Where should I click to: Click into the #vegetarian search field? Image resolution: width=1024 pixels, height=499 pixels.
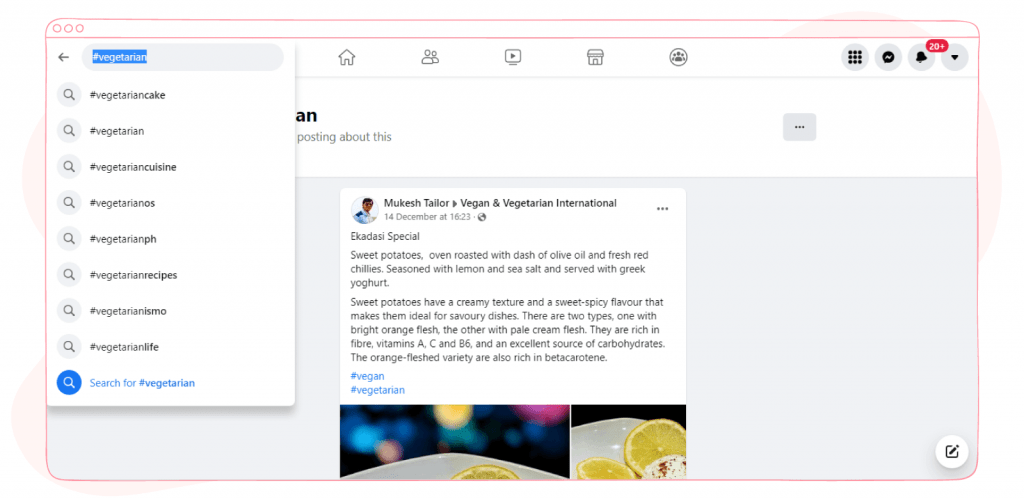click(x=182, y=57)
